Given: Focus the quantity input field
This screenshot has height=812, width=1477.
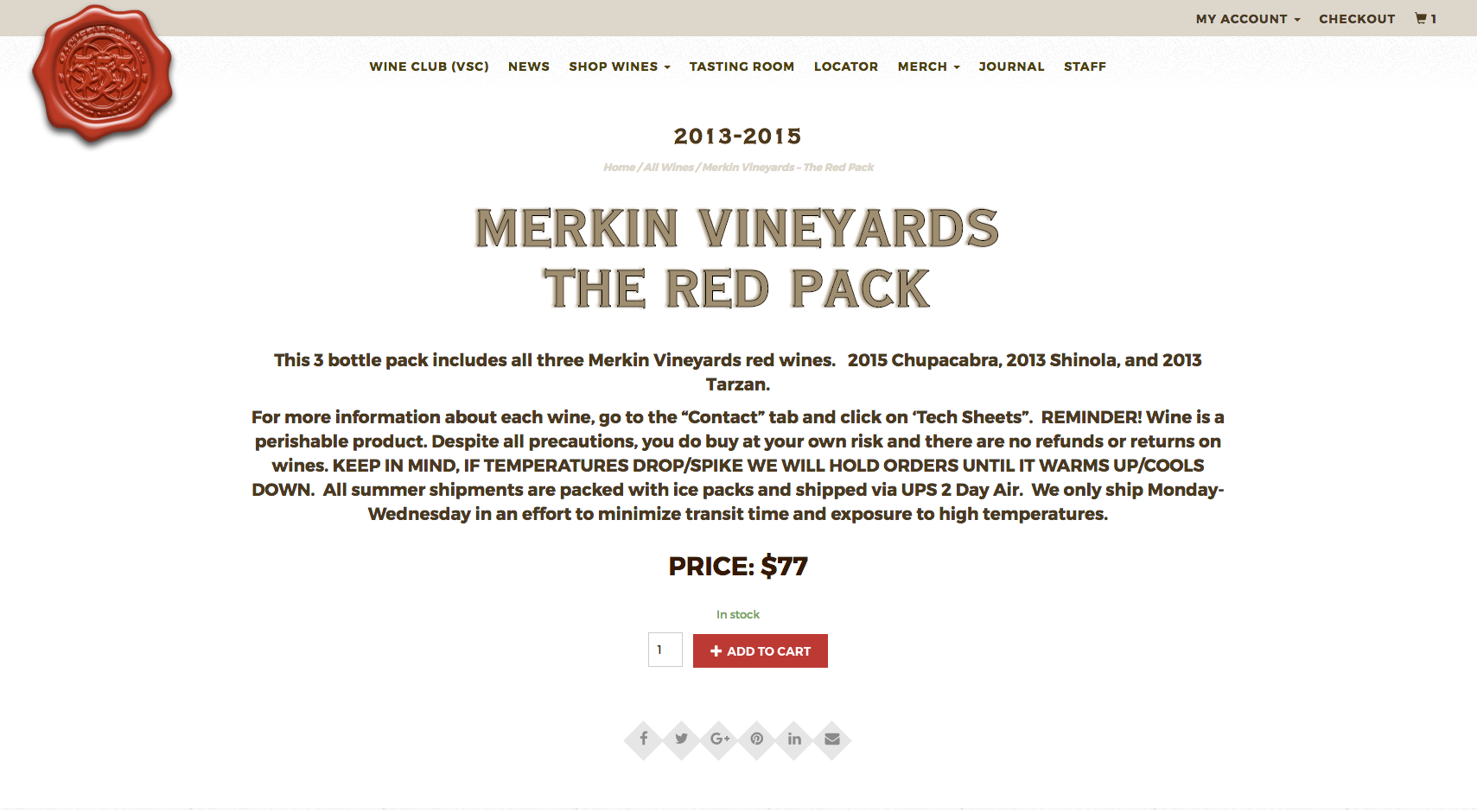Looking at the screenshot, I should (x=665, y=650).
